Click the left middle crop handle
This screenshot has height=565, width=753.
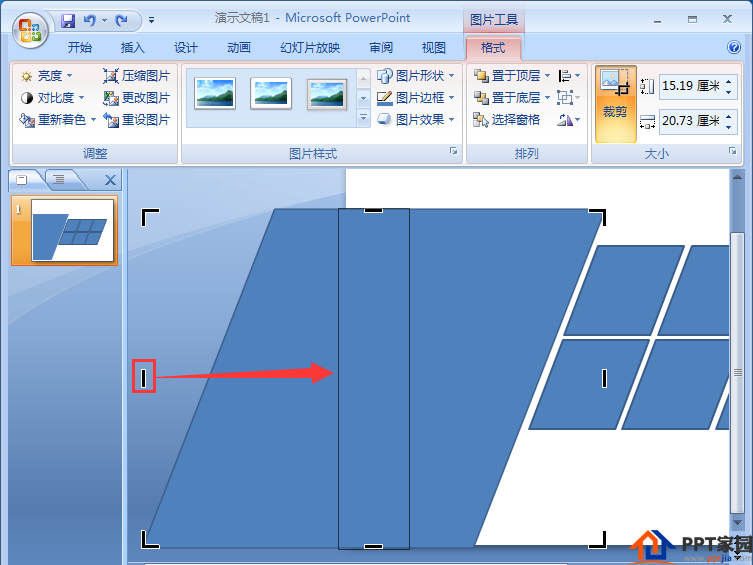point(144,377)
